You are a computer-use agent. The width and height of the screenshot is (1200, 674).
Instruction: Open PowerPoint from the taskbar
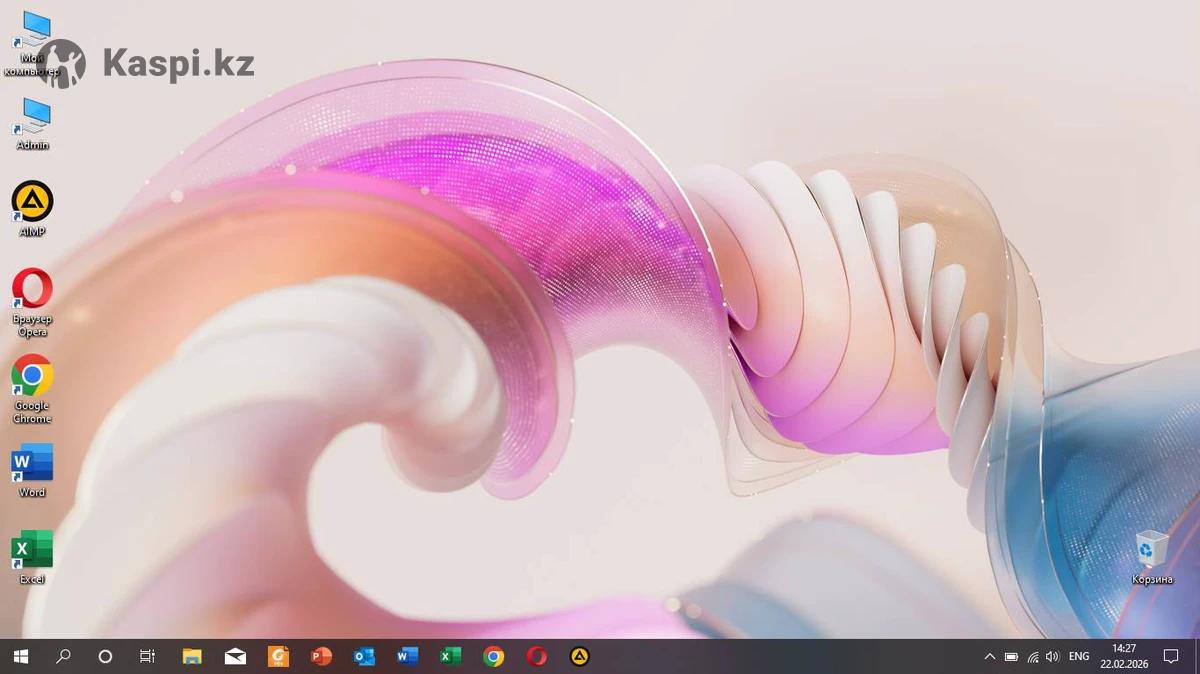click(x=321, y=657)
